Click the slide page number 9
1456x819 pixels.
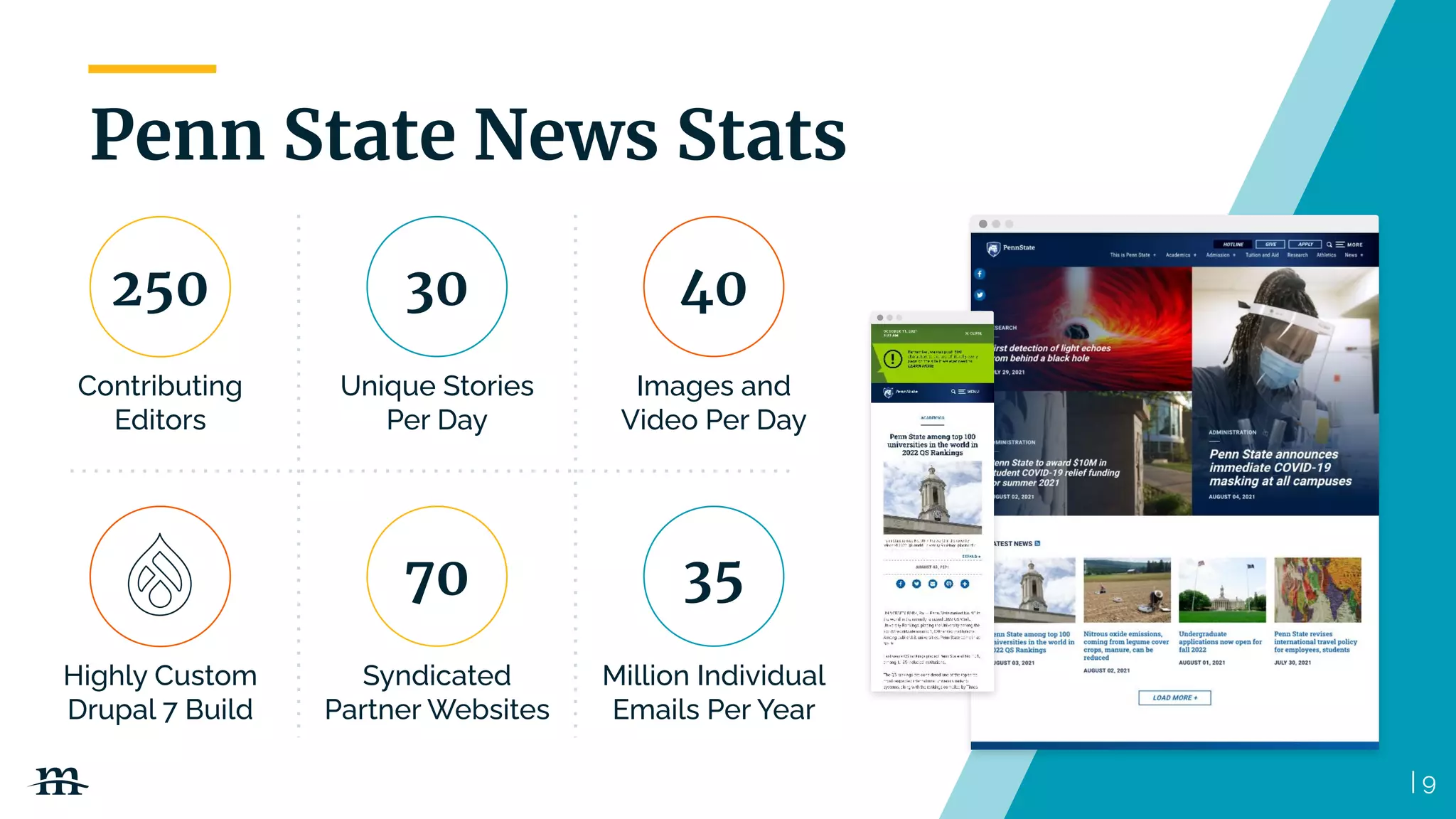click(x=1429, y=784)
